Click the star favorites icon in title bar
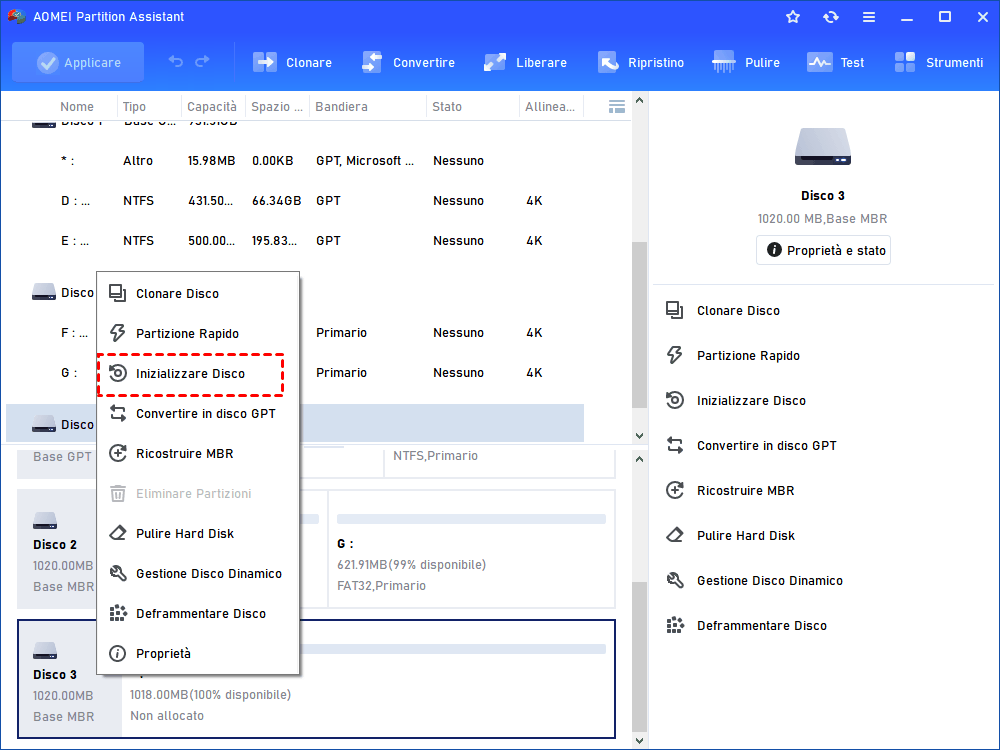Viewport: 1000px width, 750px height. [x=793, y=17]
